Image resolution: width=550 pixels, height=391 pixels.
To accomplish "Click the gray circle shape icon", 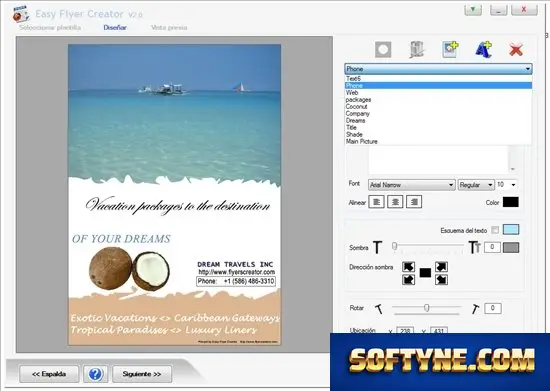I will click(383, 49).
